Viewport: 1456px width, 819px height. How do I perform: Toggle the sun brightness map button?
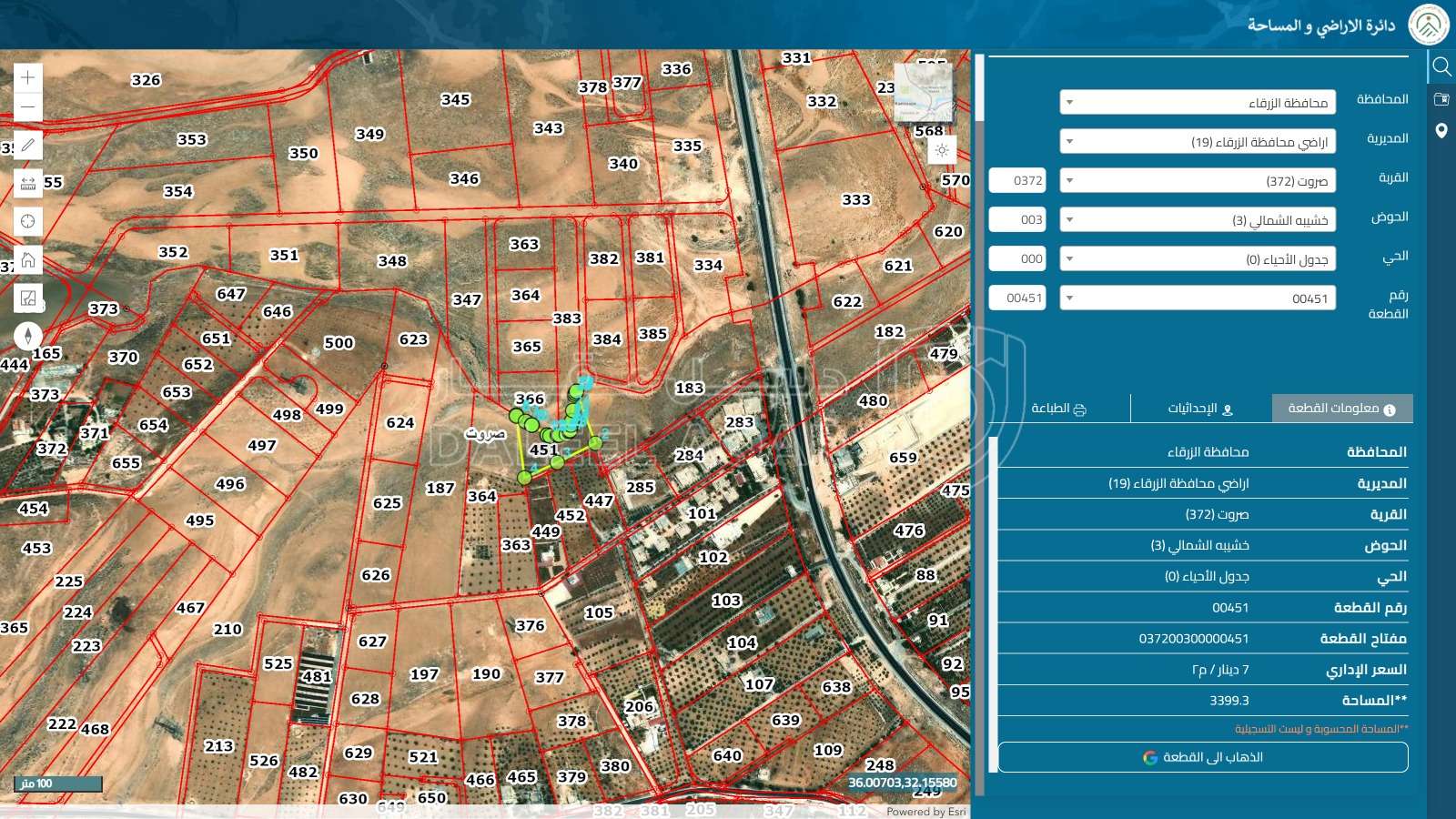pyautogui.click(x=942, y=150)
